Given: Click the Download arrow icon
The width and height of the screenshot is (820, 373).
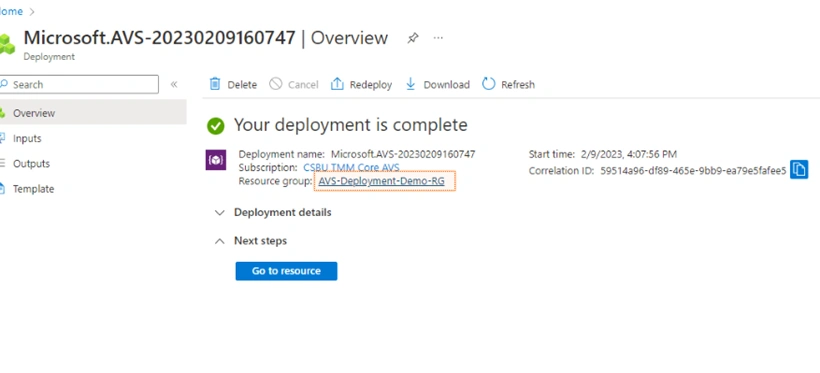Looking at the screenshot, I should pos(411,84).
